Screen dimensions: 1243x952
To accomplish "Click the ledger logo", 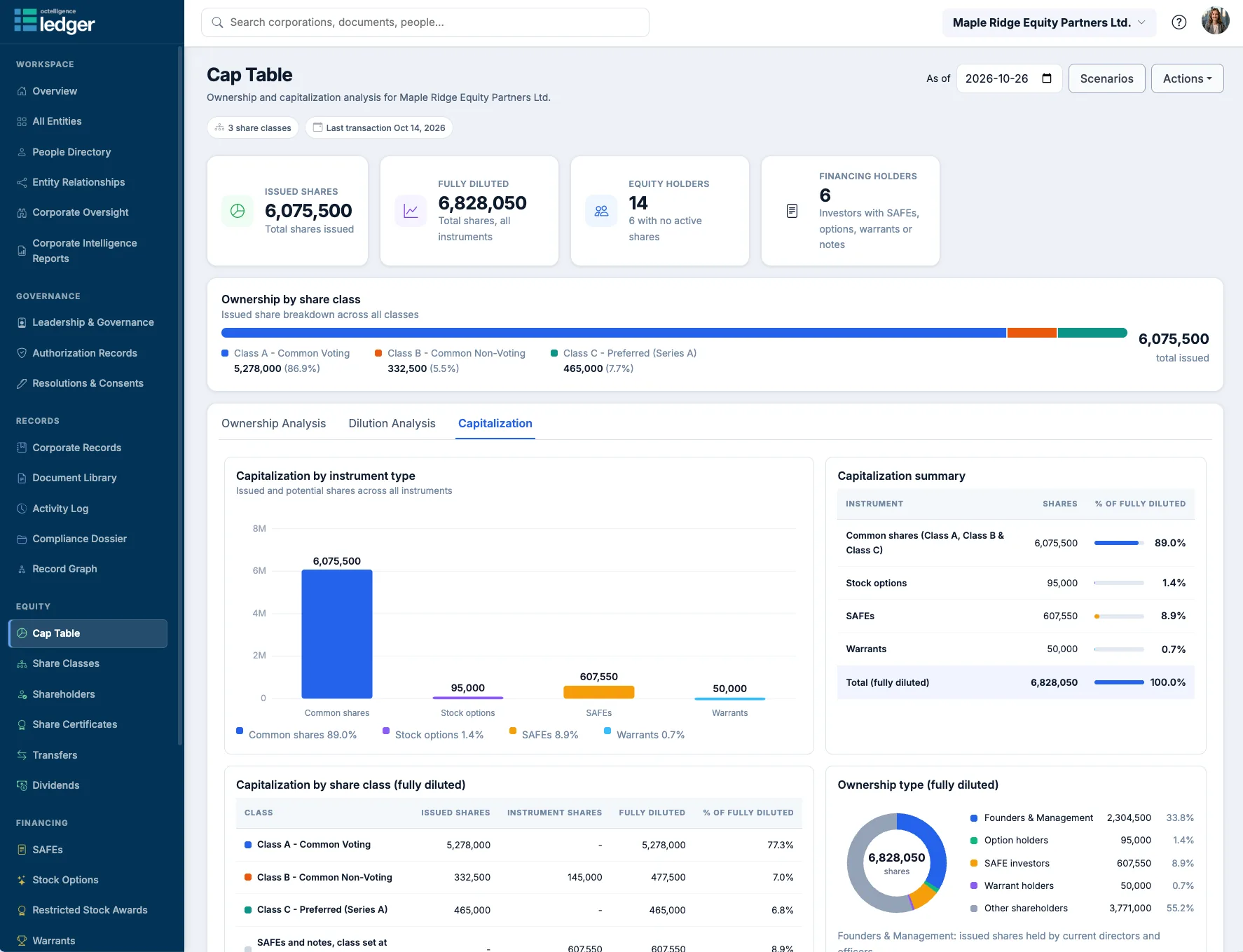I will point(55,22).
